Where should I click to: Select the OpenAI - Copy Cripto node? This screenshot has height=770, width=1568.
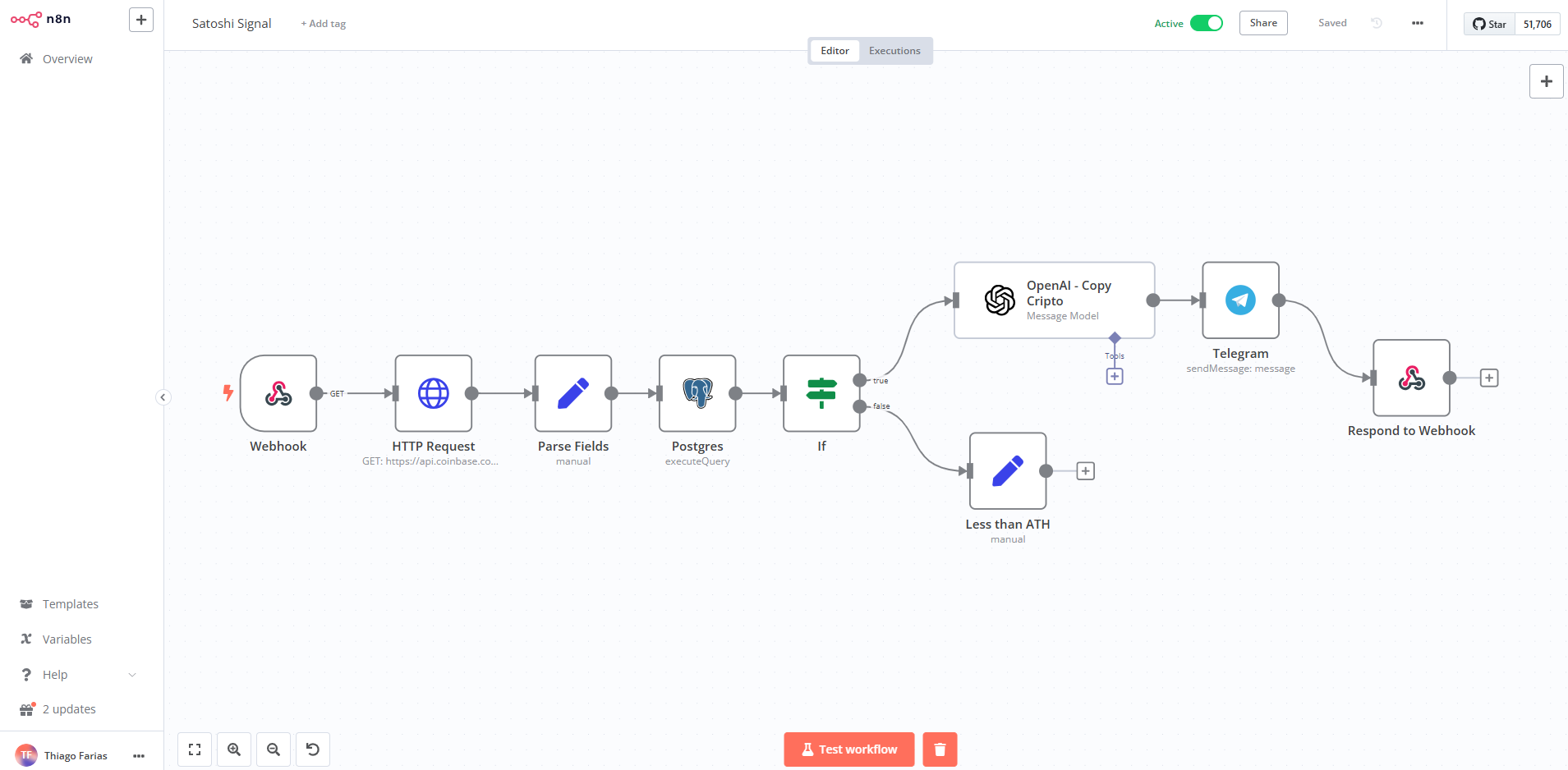coord(1055,300)
